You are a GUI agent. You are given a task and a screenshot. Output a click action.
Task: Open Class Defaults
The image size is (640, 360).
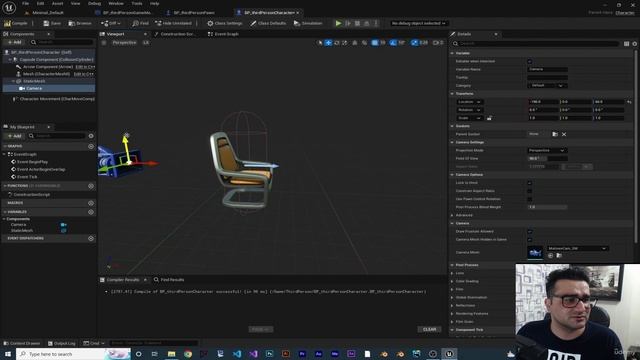click(268, 23)
